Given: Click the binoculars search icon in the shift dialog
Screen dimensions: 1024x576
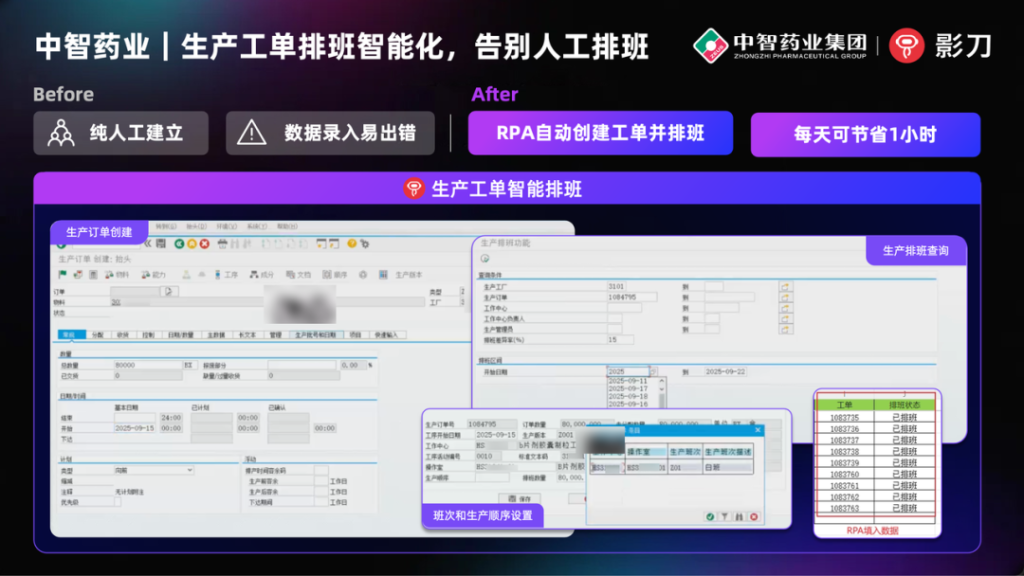Looking at the screenshot, I should pyautogui.click(x=740, y=517).
